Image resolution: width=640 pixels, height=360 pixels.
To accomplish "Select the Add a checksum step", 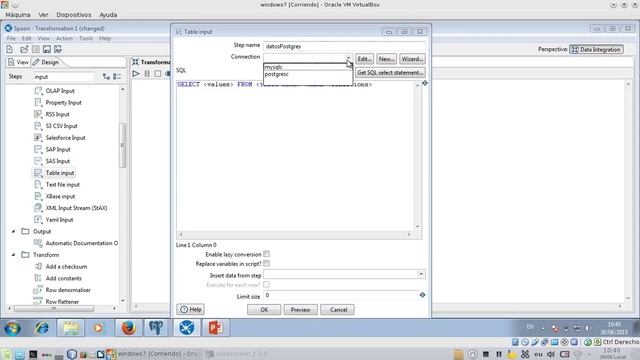I will 67,267.
